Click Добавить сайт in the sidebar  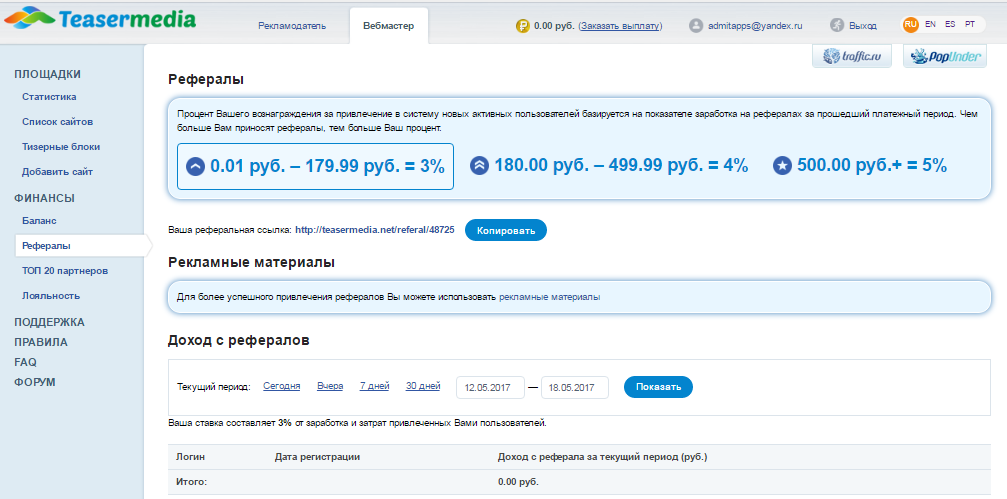[57, 171]
